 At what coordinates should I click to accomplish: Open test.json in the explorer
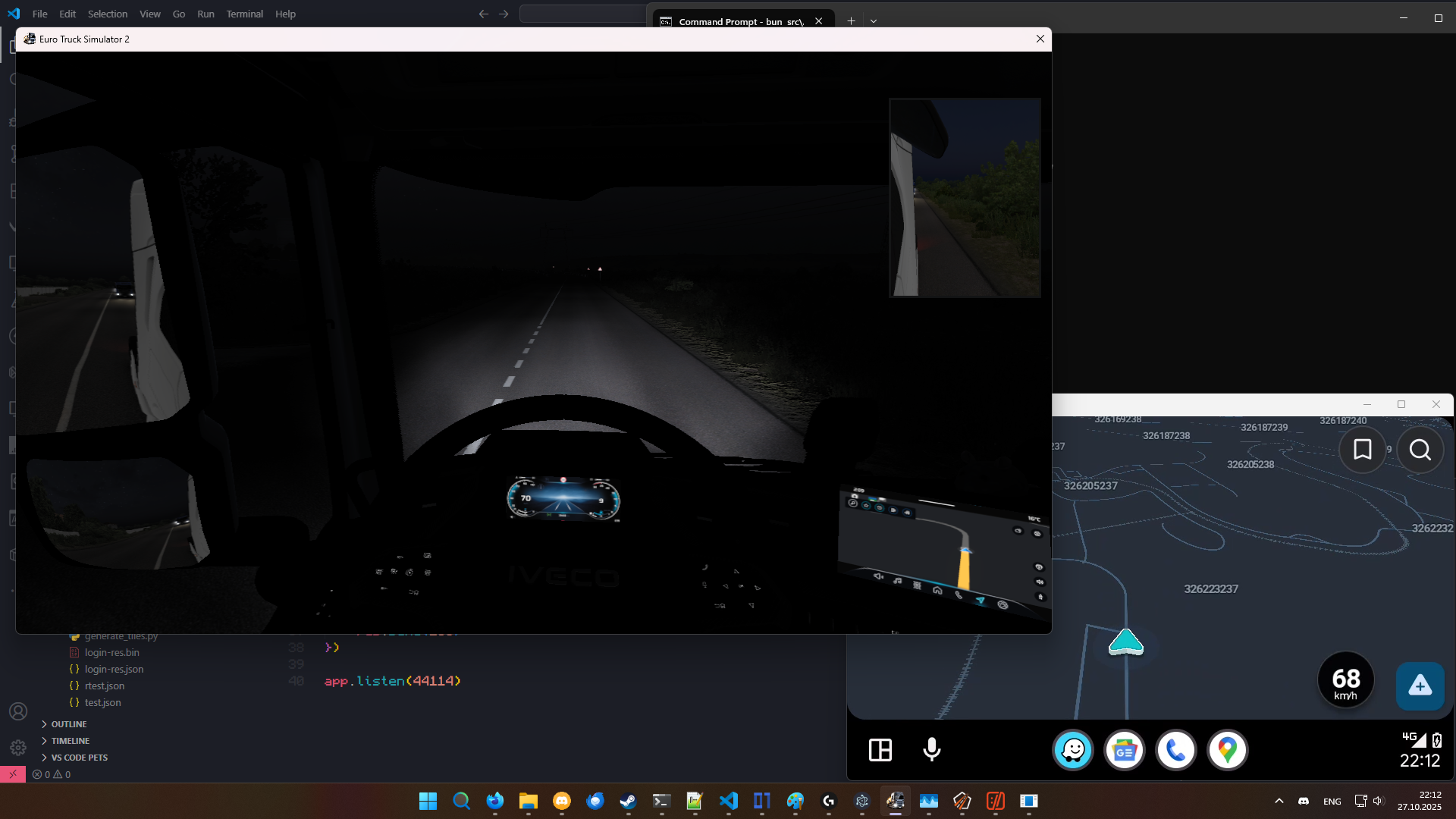[102, 702]
